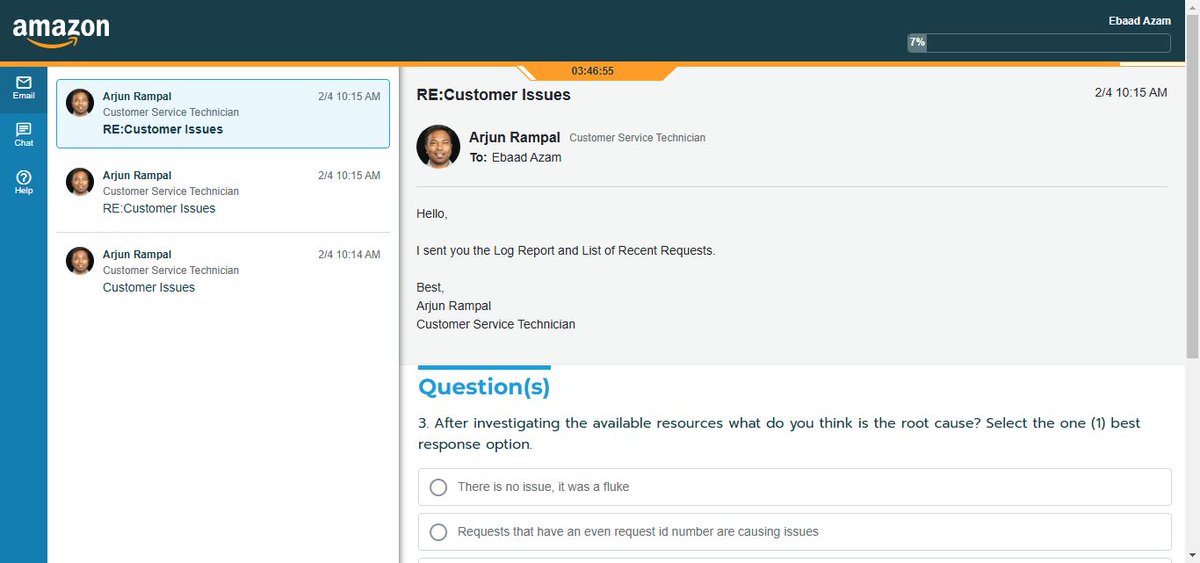Click avatar in the 10:14 AM email row
The width and height of the screenshot is (1200, 563).
(x=80, y=261)
